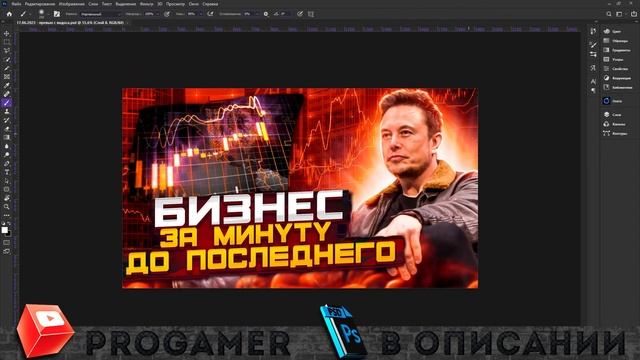Viewport: 640px width, 360px height.
Task: Open the Каналы panel
Action: pyautogui.click(x=615, y=124)
